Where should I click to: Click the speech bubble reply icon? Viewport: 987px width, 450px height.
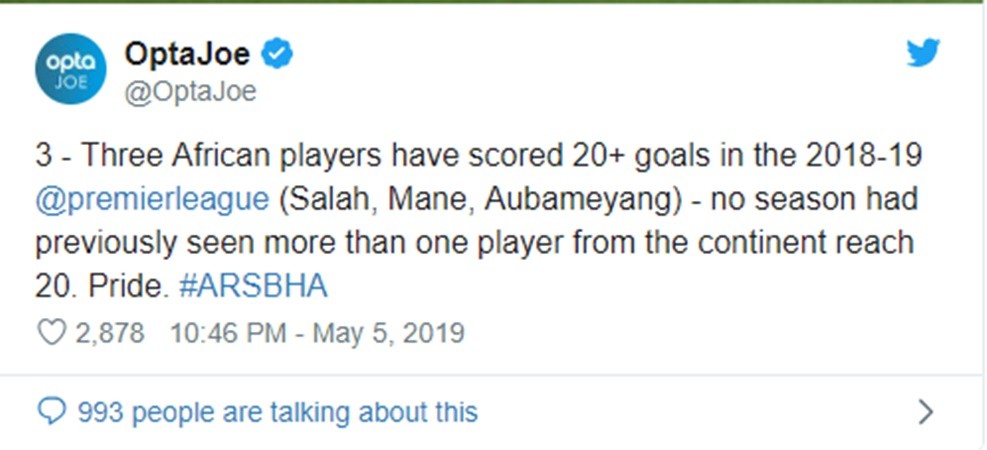point(50,411)
